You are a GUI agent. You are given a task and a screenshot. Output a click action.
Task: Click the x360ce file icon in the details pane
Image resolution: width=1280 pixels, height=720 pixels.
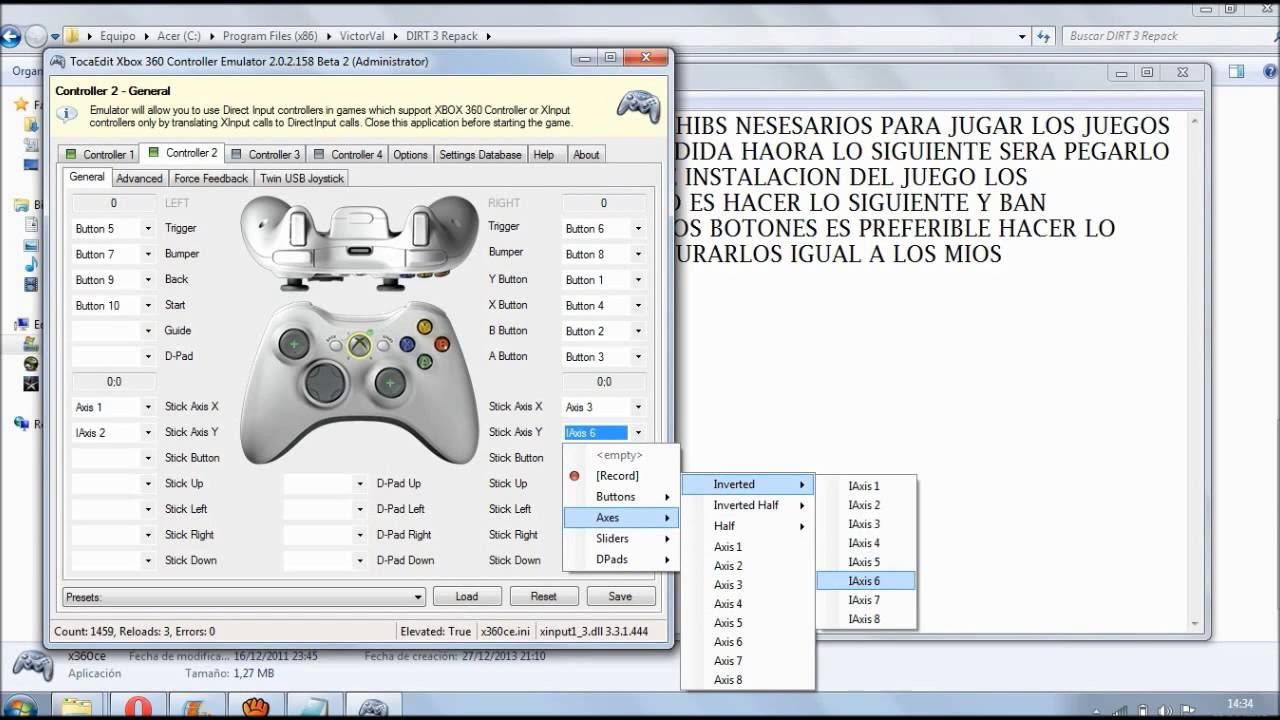coord(32,665)
